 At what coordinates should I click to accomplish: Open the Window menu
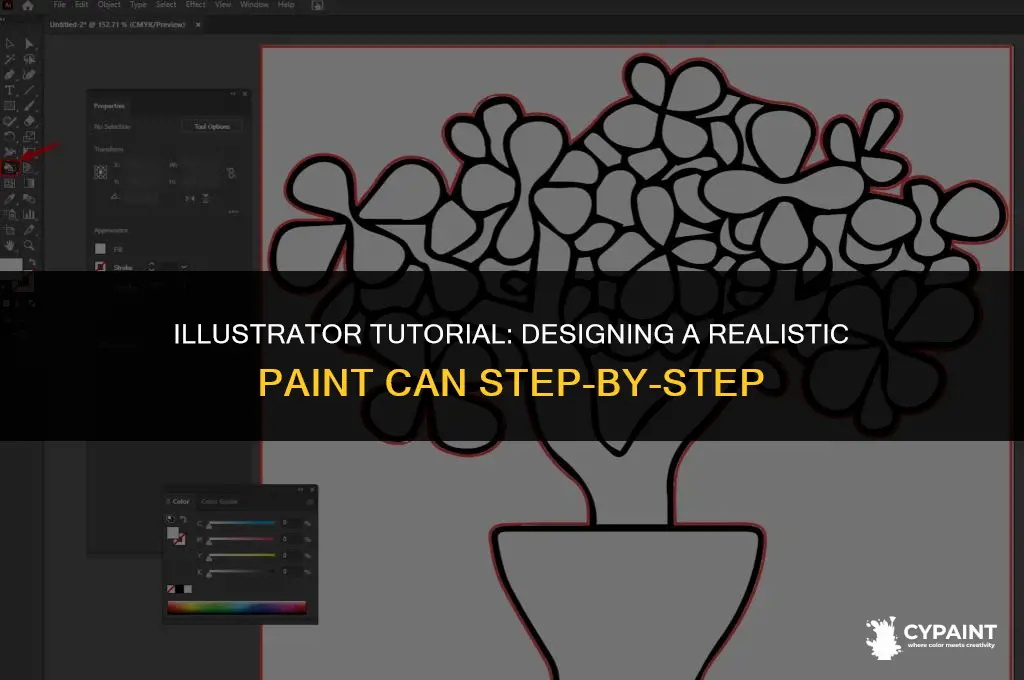(x=254, y=5)
